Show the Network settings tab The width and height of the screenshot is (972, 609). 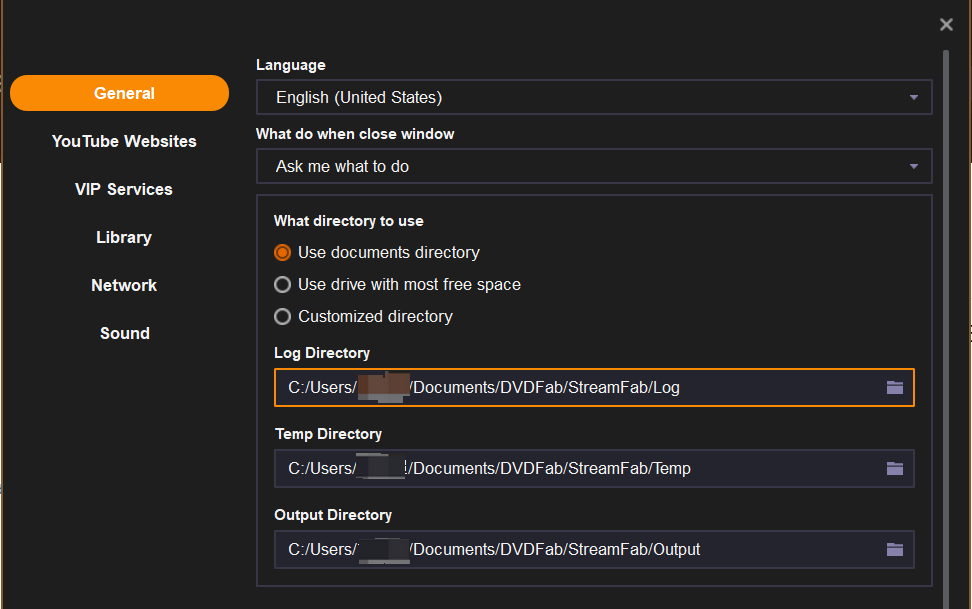coord(124,285)
